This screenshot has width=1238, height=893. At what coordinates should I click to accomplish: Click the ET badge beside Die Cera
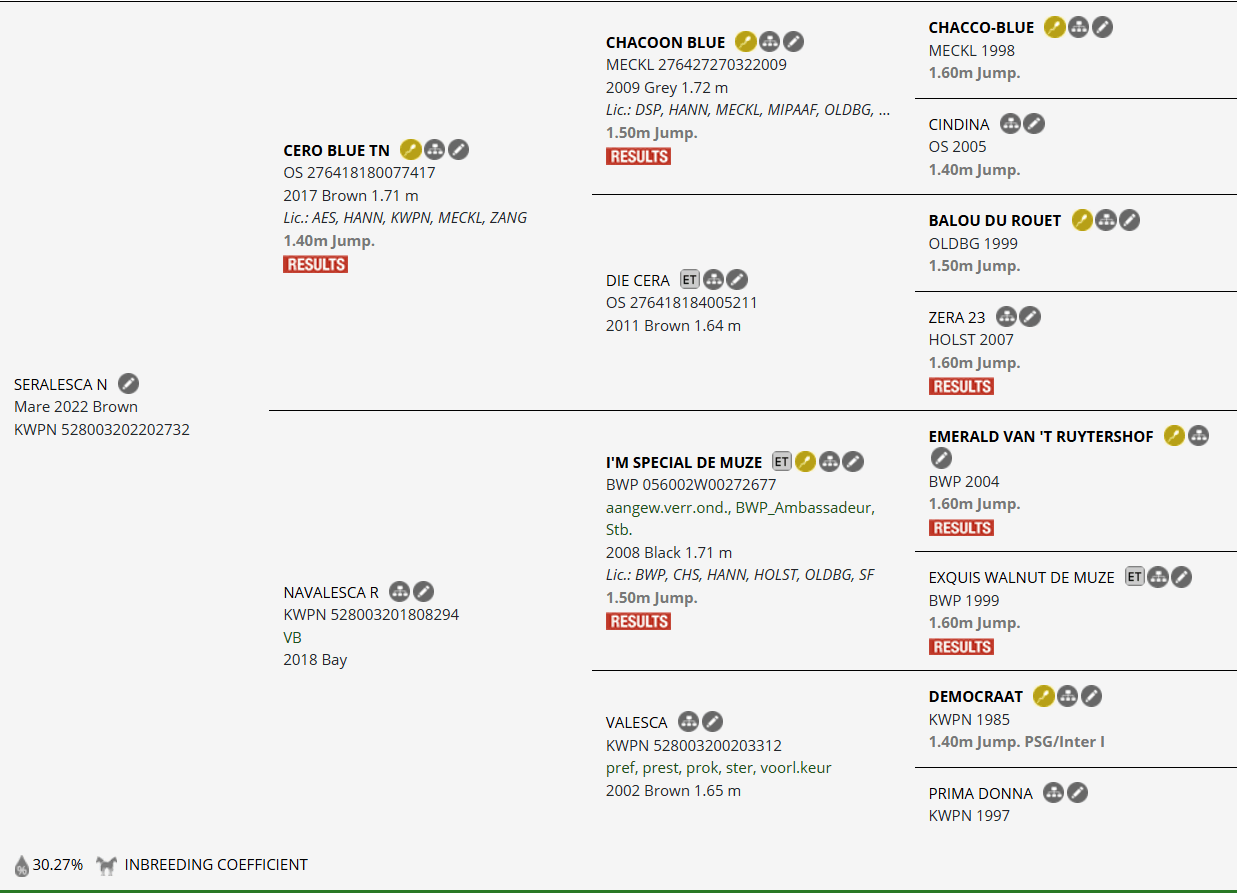(x=690, y=280)
